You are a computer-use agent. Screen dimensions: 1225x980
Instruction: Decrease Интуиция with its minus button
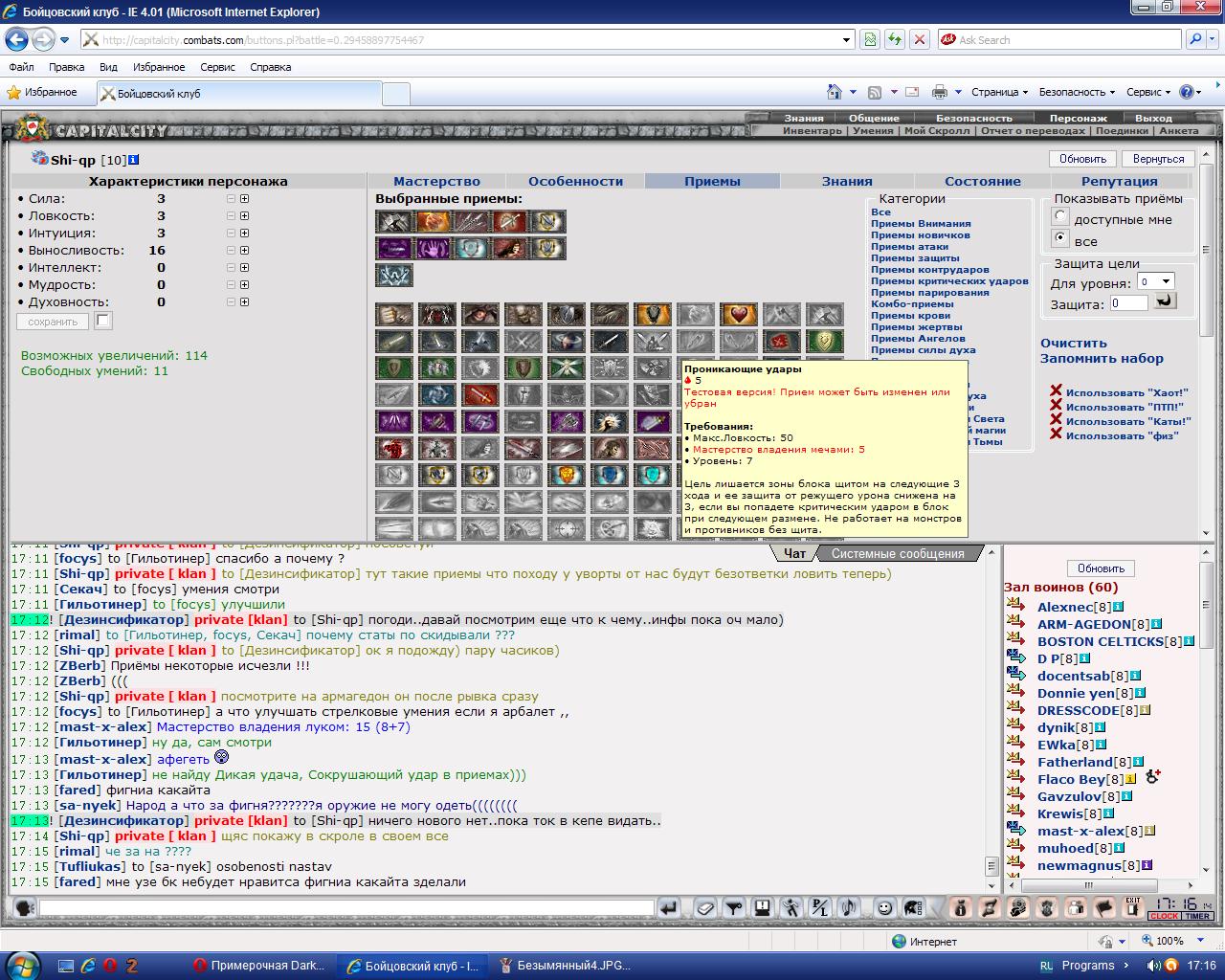pos(231,234)
